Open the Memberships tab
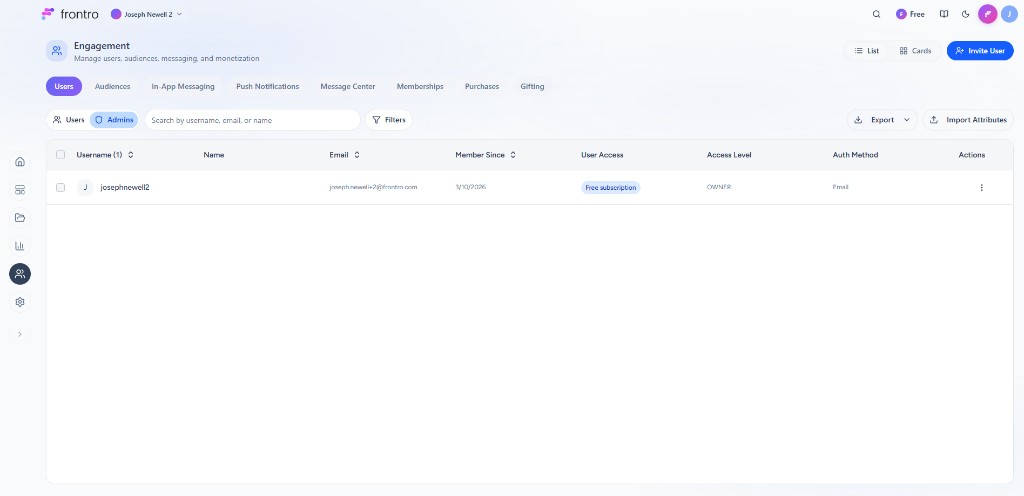The width and height of the screenshot is (1024, 496). click(420, 86)
